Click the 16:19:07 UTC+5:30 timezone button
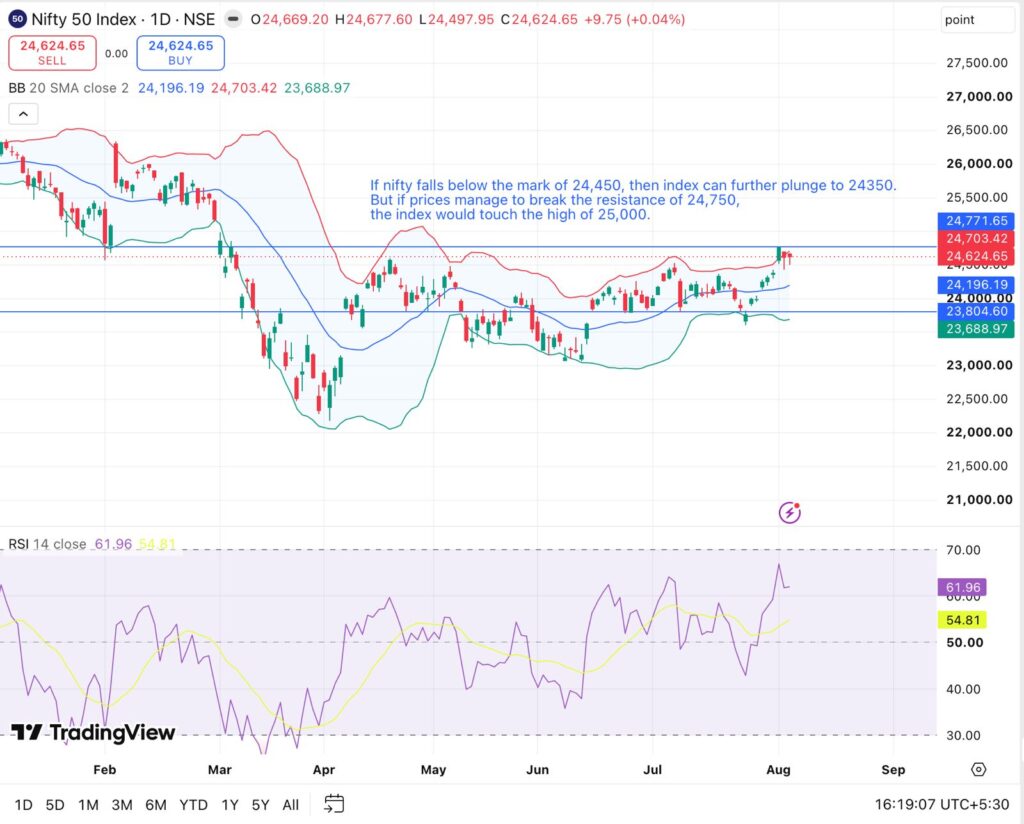Viewport: 1024px width, 824px height. [942, 804]
